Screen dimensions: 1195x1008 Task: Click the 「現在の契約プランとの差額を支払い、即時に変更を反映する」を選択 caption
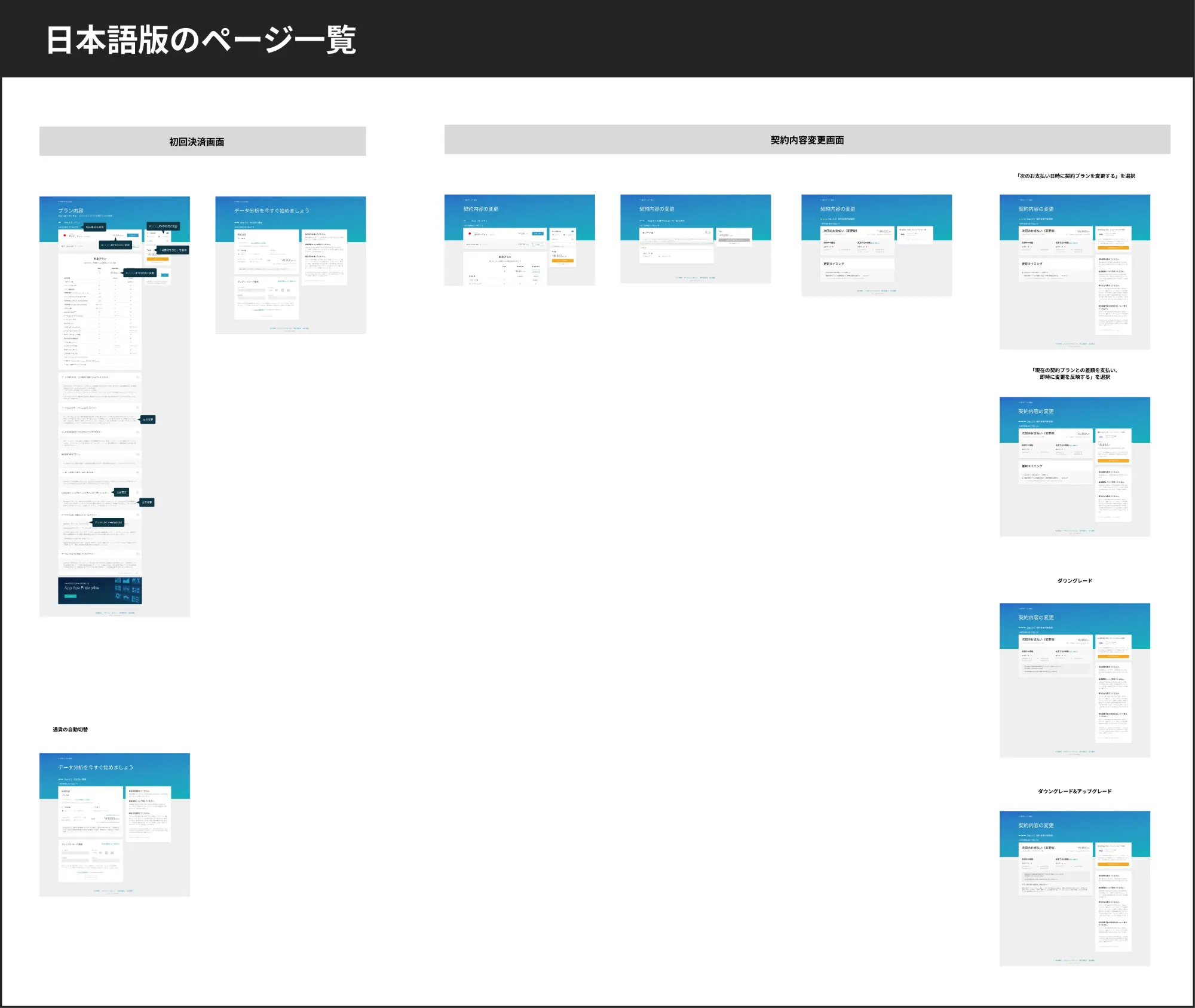coord(1074,373)
